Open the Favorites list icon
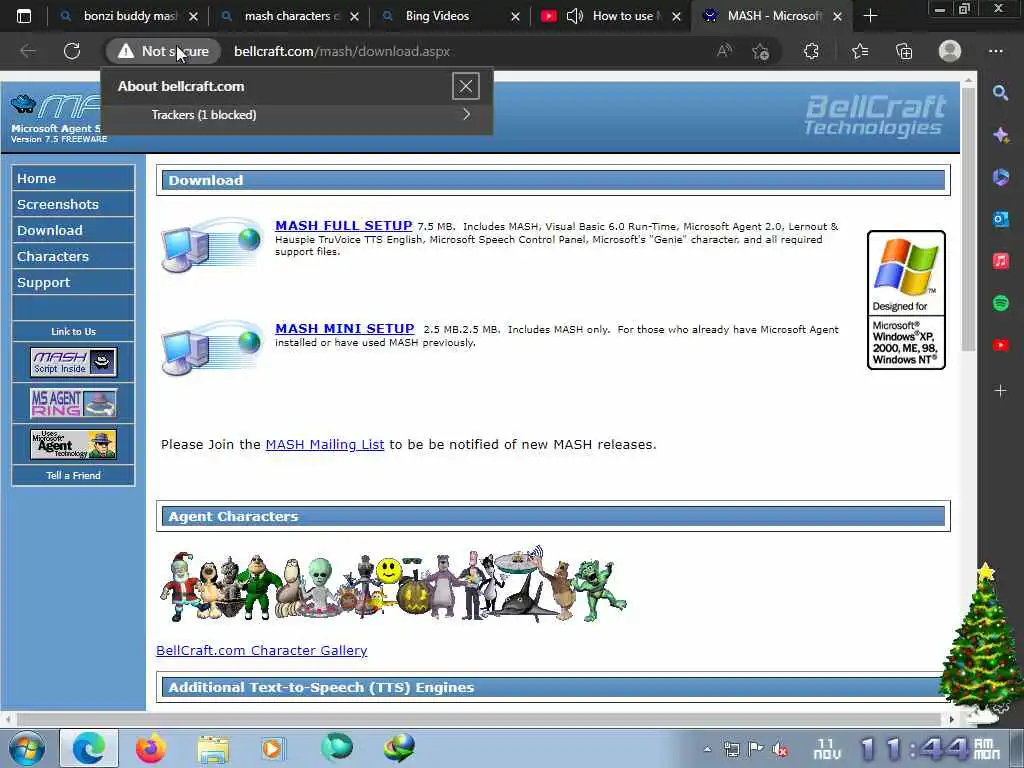 tap(860, 51)
